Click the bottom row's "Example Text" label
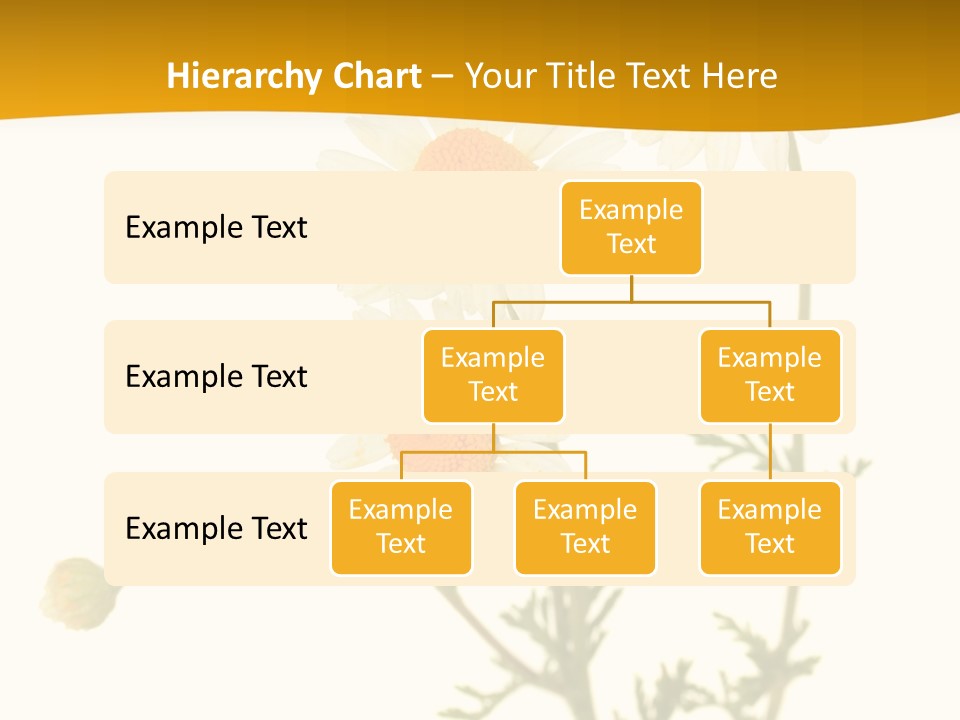This screenshot has width=960, height=720. tap(216, 528)
